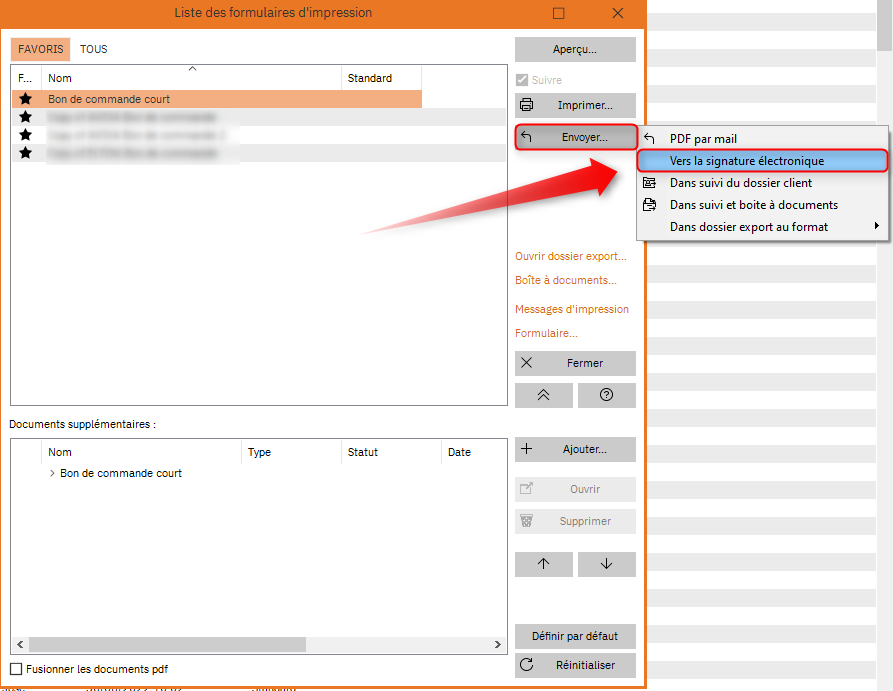
Task: Open the Ouvrir dossier export... link
Action: point(571,256)
